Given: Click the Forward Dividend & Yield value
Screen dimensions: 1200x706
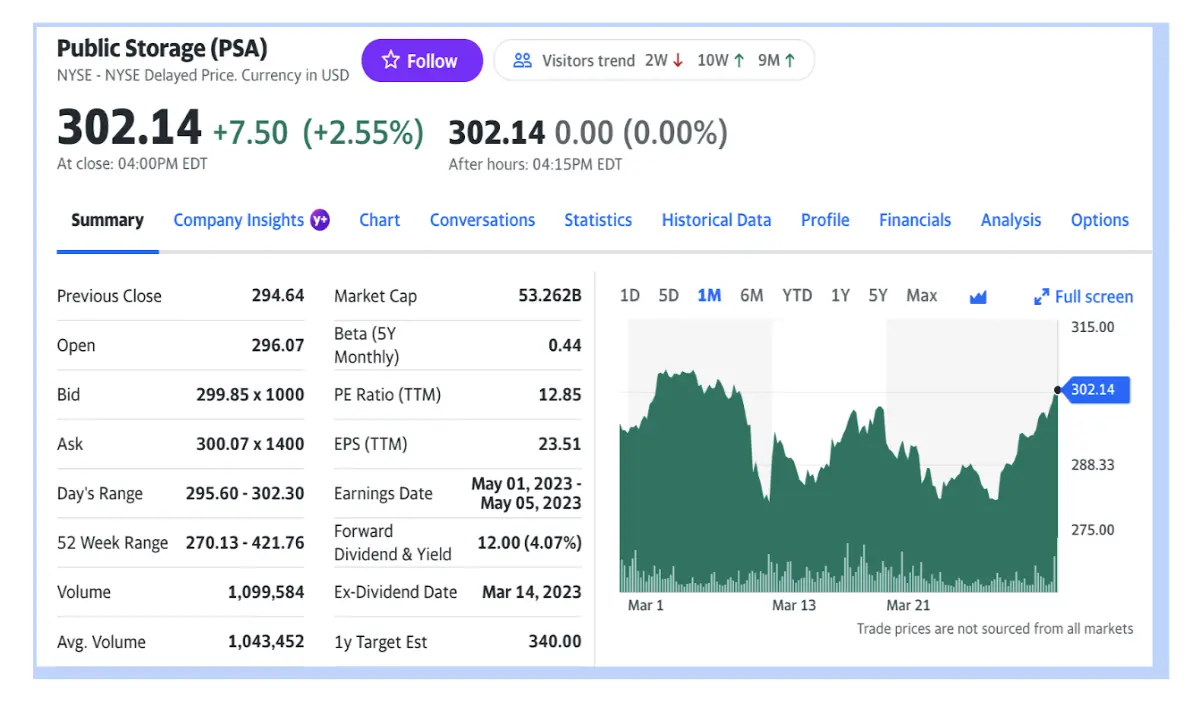Looking at the screenshot, I should click(529, 543).
